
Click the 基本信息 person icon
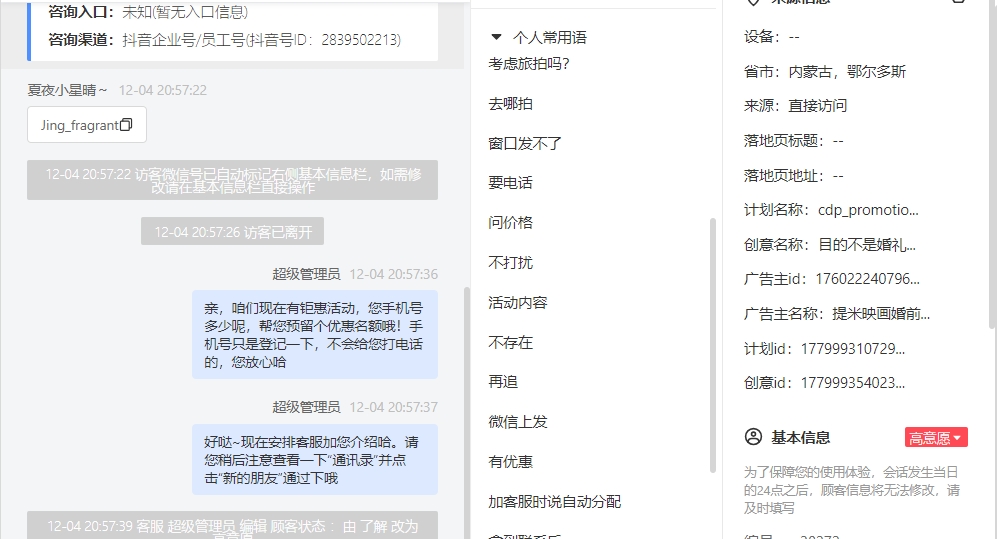pyautogui.click(x=753, y=437)
